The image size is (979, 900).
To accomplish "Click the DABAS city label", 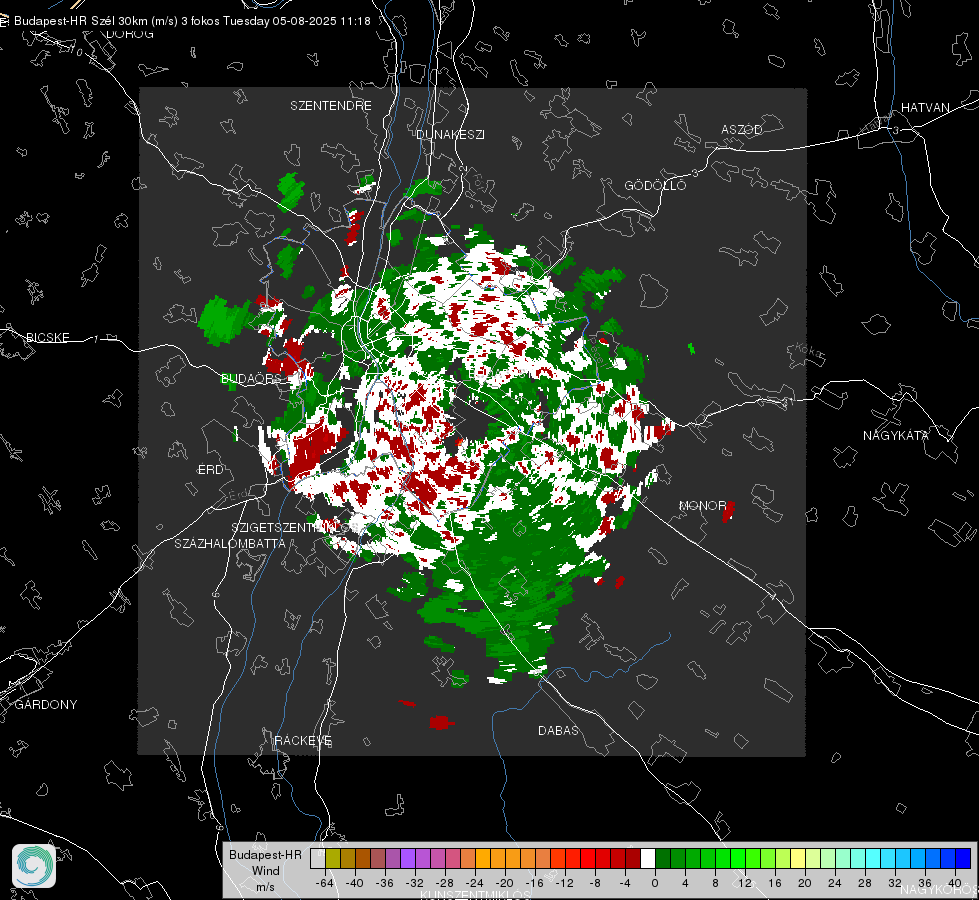I will 558,730.
